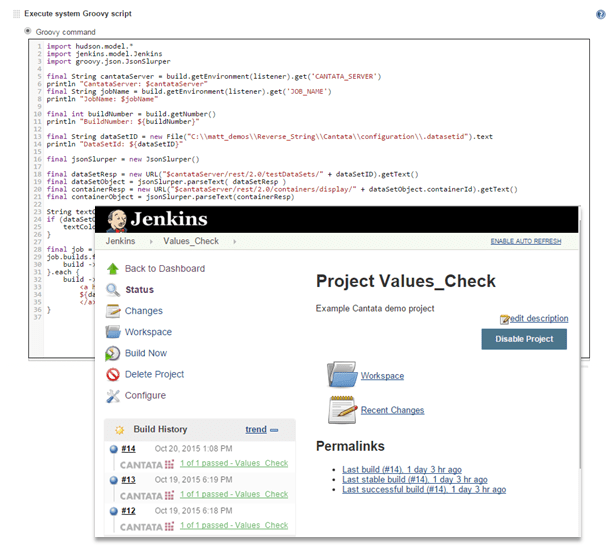Open the build history trend link
The width and height of the screenshot is (613, 547).
256,429
